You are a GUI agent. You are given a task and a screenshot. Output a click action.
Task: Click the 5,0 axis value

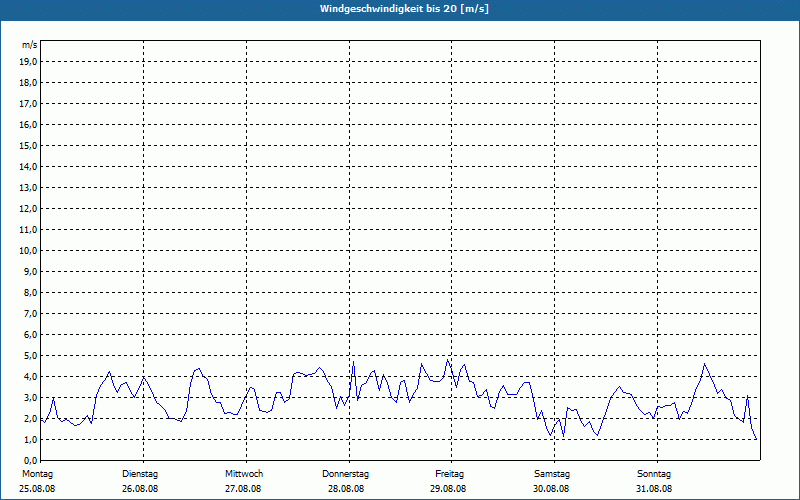coord(30,356)
